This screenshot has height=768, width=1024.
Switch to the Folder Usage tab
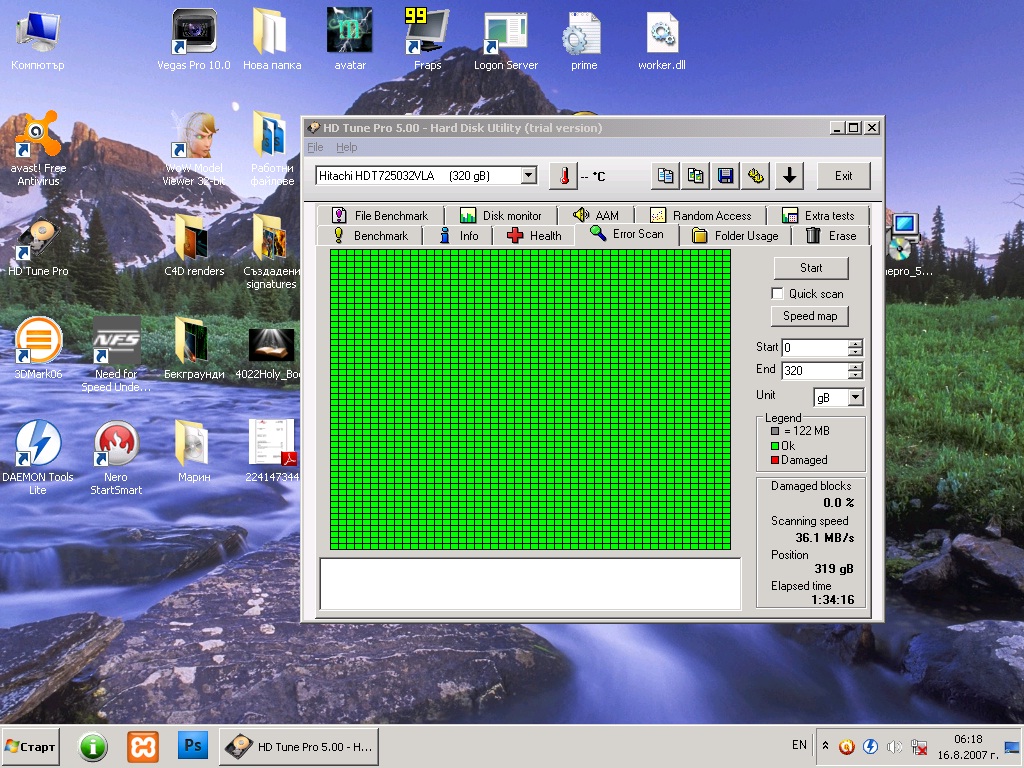coord(735,236)
